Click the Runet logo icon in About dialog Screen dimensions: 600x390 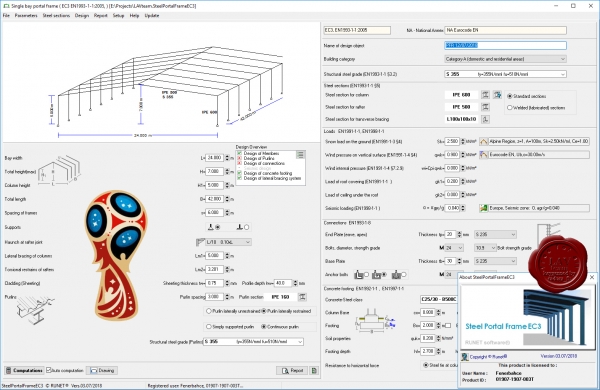[x=465, y=356]
